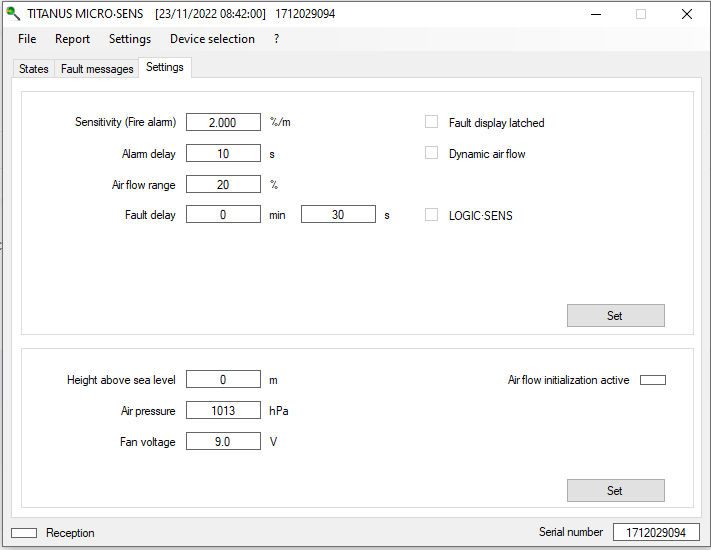Click the Sensitivity (Fire alarm) label
The height and width of the screenshot is (550, 711).
pos(125,122)
